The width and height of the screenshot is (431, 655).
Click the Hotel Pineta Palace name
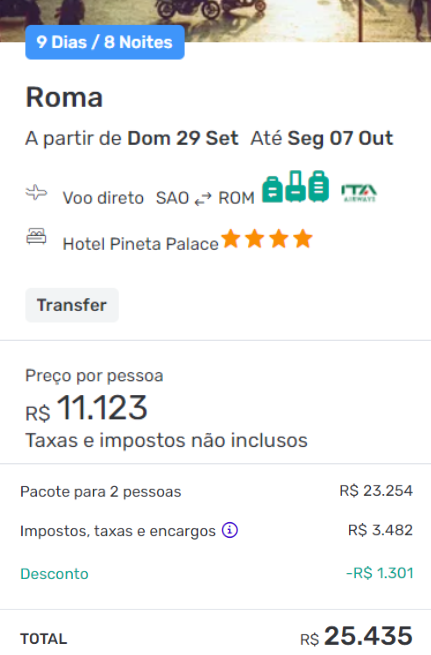click(x=140, y=244)
